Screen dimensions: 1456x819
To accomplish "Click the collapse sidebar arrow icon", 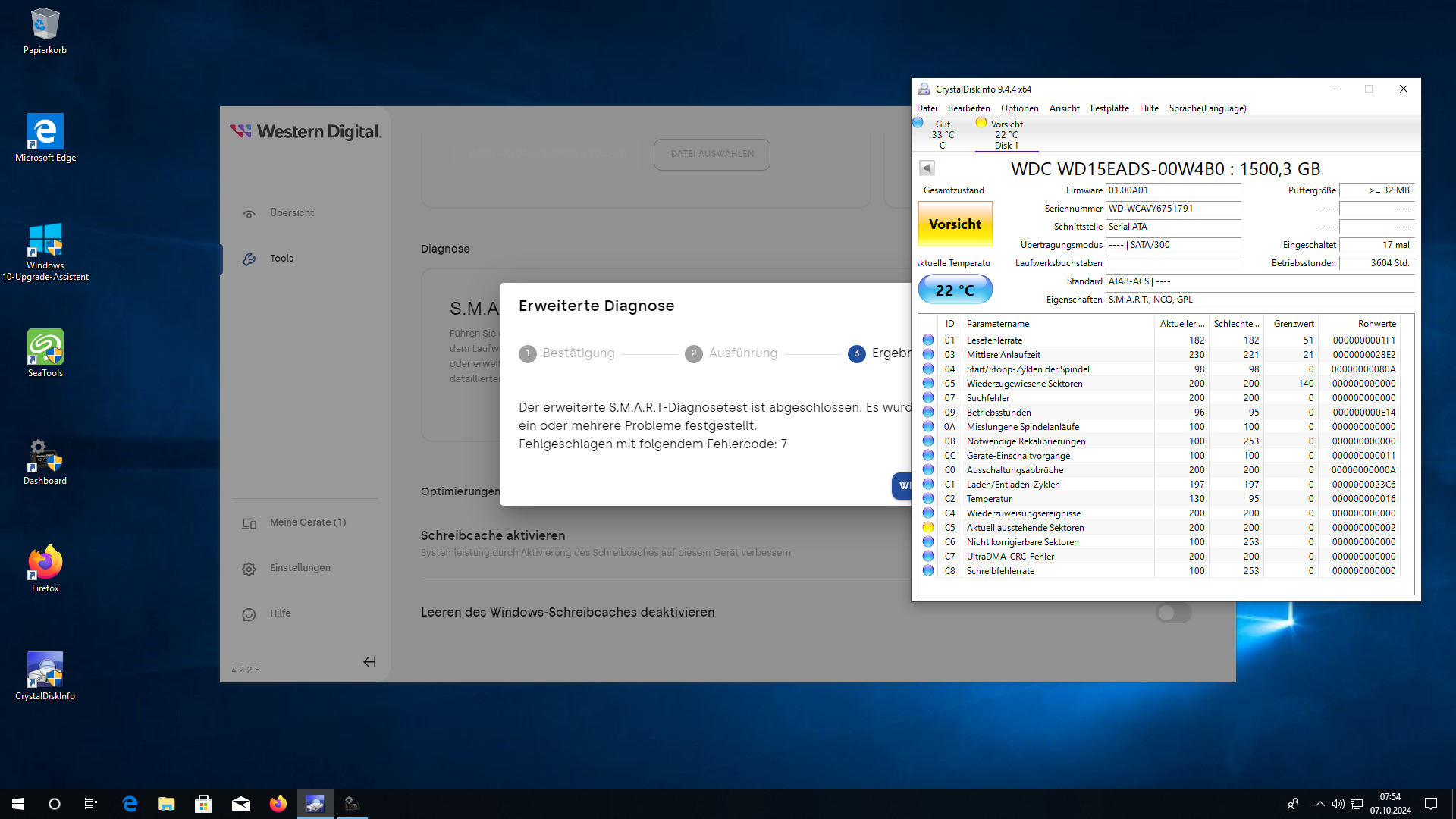I will (369, 662).
